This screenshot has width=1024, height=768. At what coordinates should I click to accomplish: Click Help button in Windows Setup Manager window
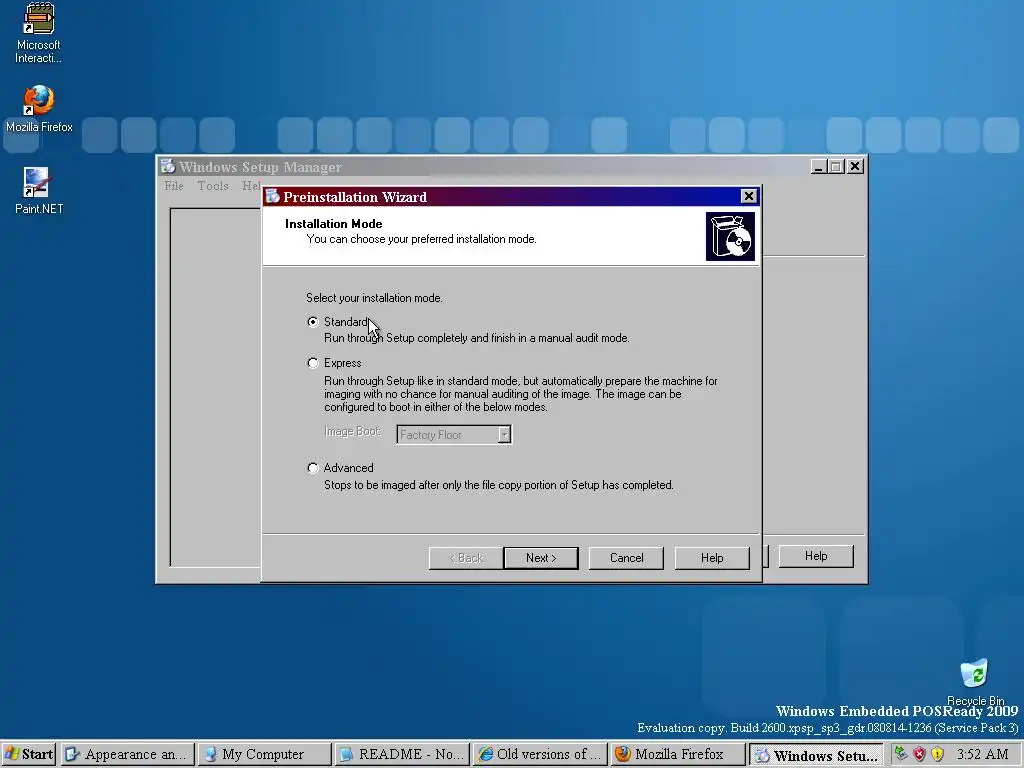point(816,556)
